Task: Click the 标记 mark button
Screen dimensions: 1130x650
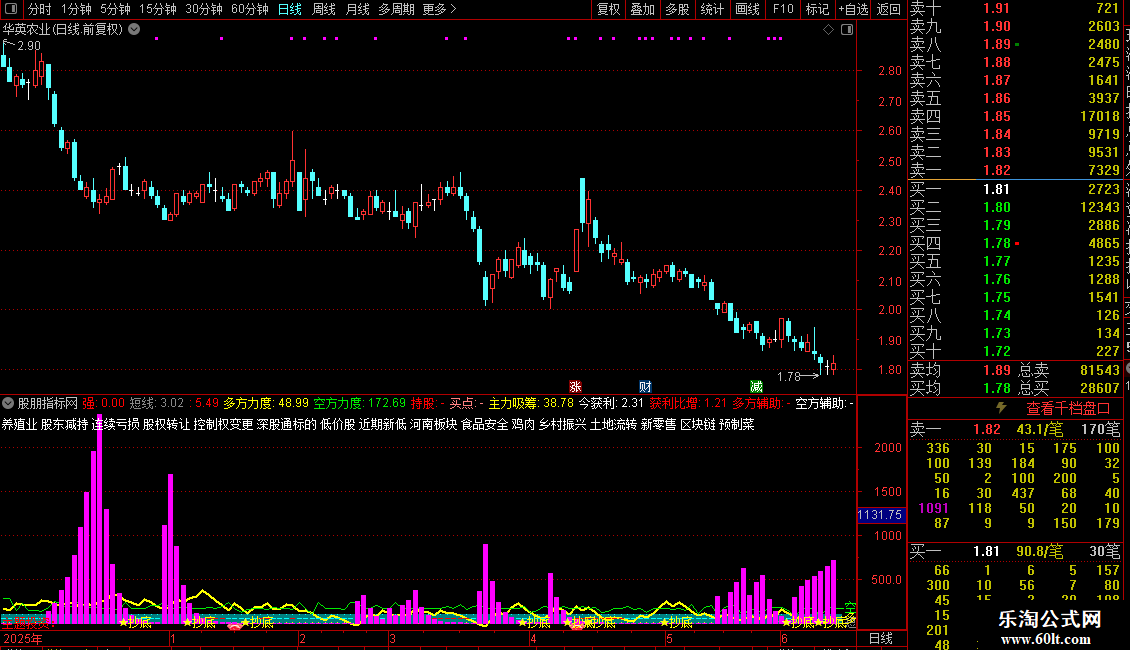Action: click(x=817, y=9)
